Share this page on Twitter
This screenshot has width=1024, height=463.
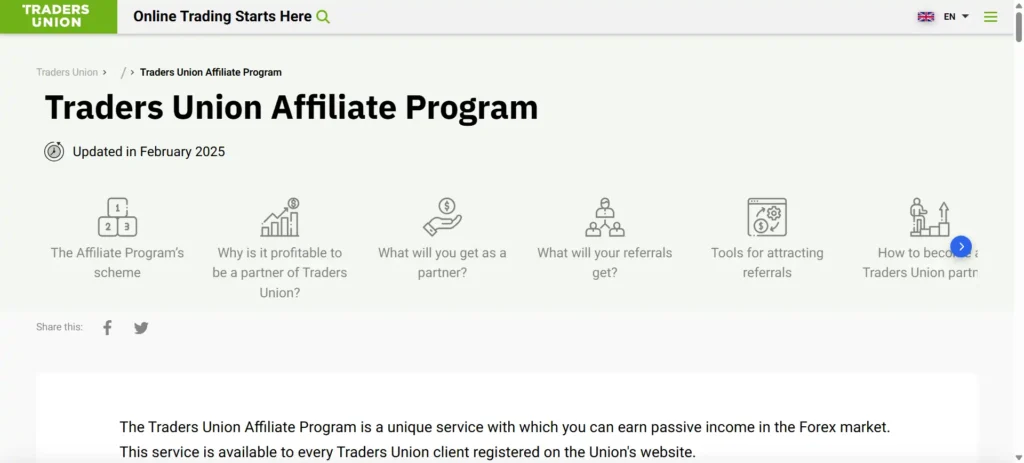[x=141, y=327]
